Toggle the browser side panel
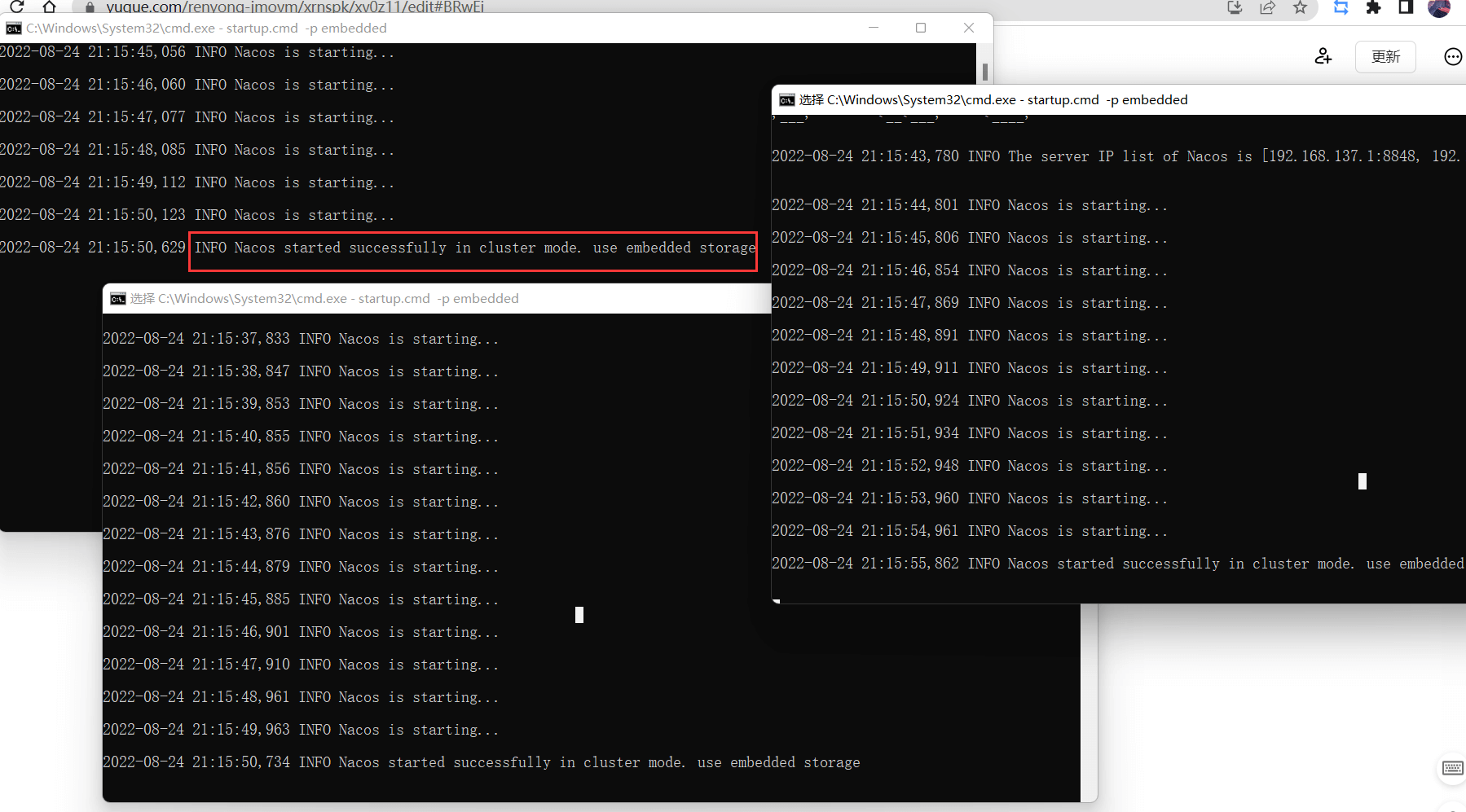The height and width of the screenshot is (812, 1466). coord(1406,7)
